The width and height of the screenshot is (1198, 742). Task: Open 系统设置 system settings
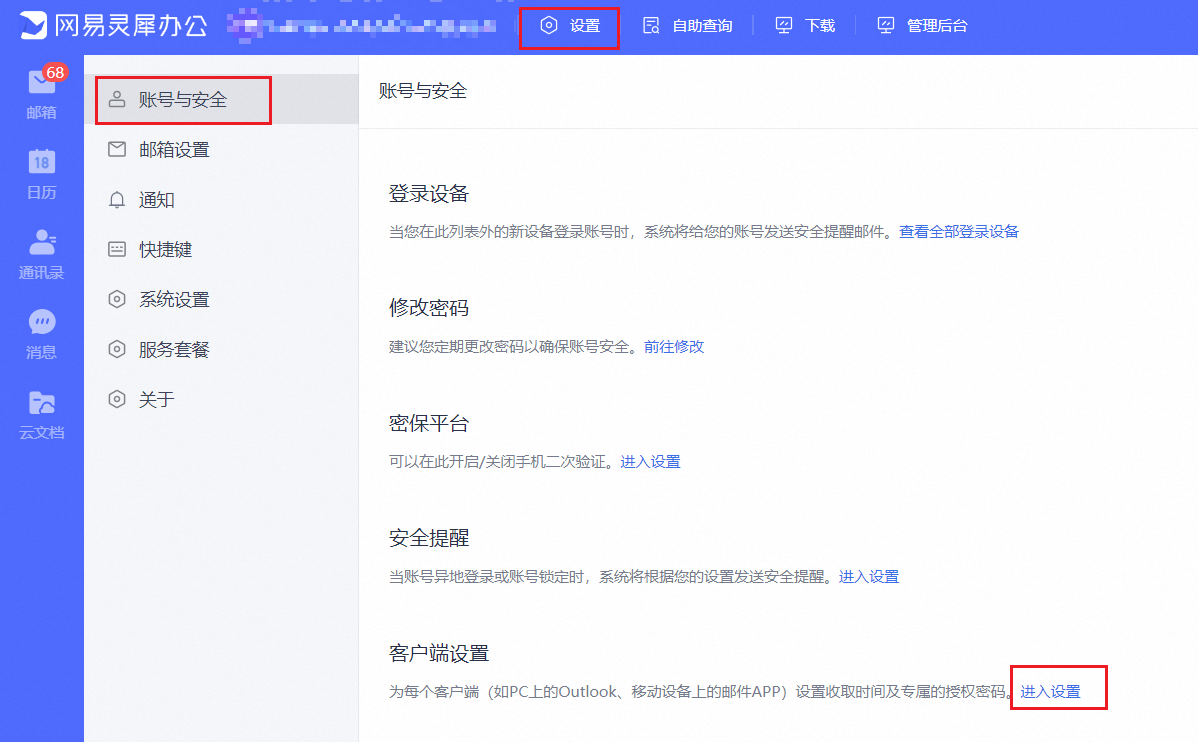[174, 300]
